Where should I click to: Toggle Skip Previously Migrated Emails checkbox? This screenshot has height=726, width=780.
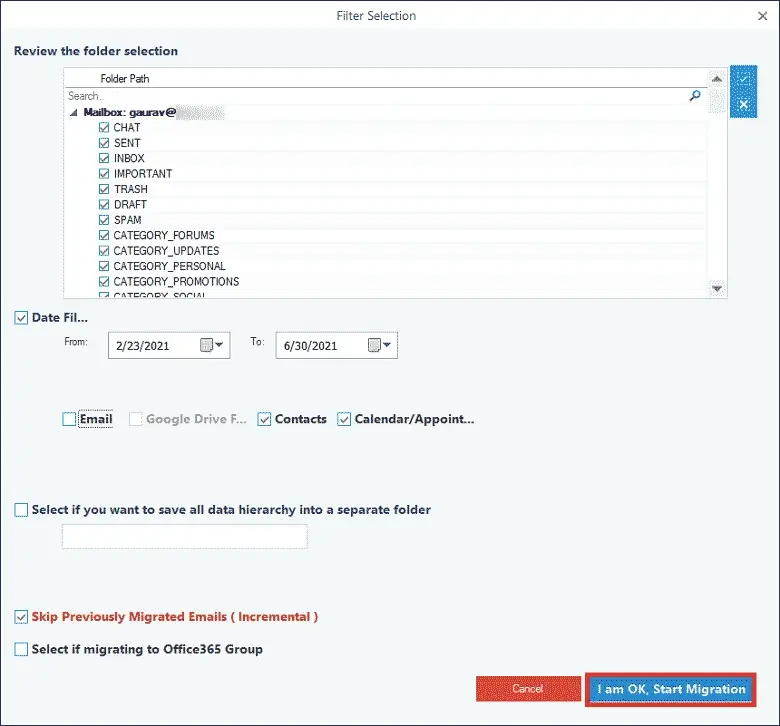pyautogui.click(x=21, y=617)
